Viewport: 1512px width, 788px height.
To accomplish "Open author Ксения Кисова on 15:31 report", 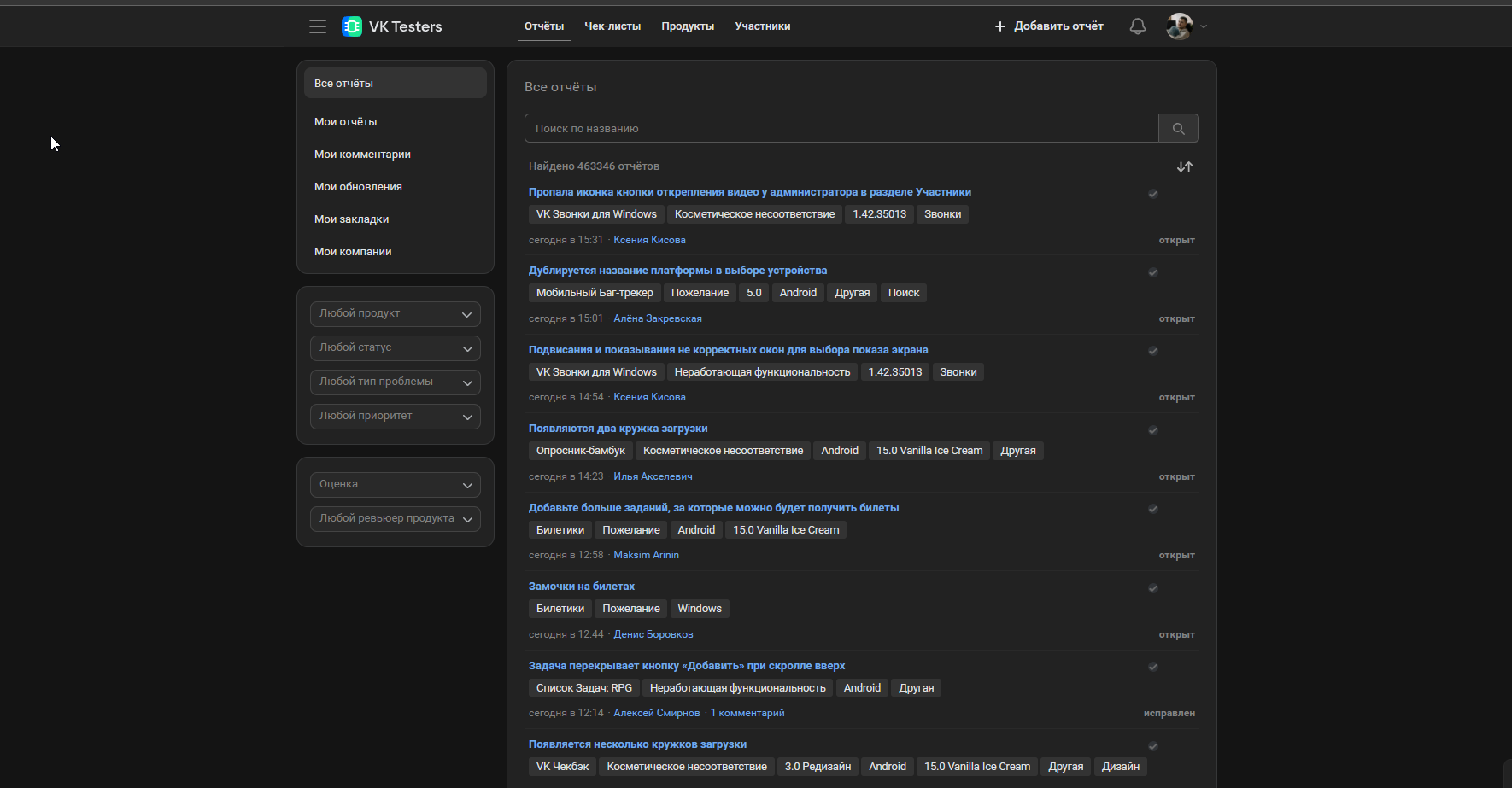I will click(x=649, y=240).
